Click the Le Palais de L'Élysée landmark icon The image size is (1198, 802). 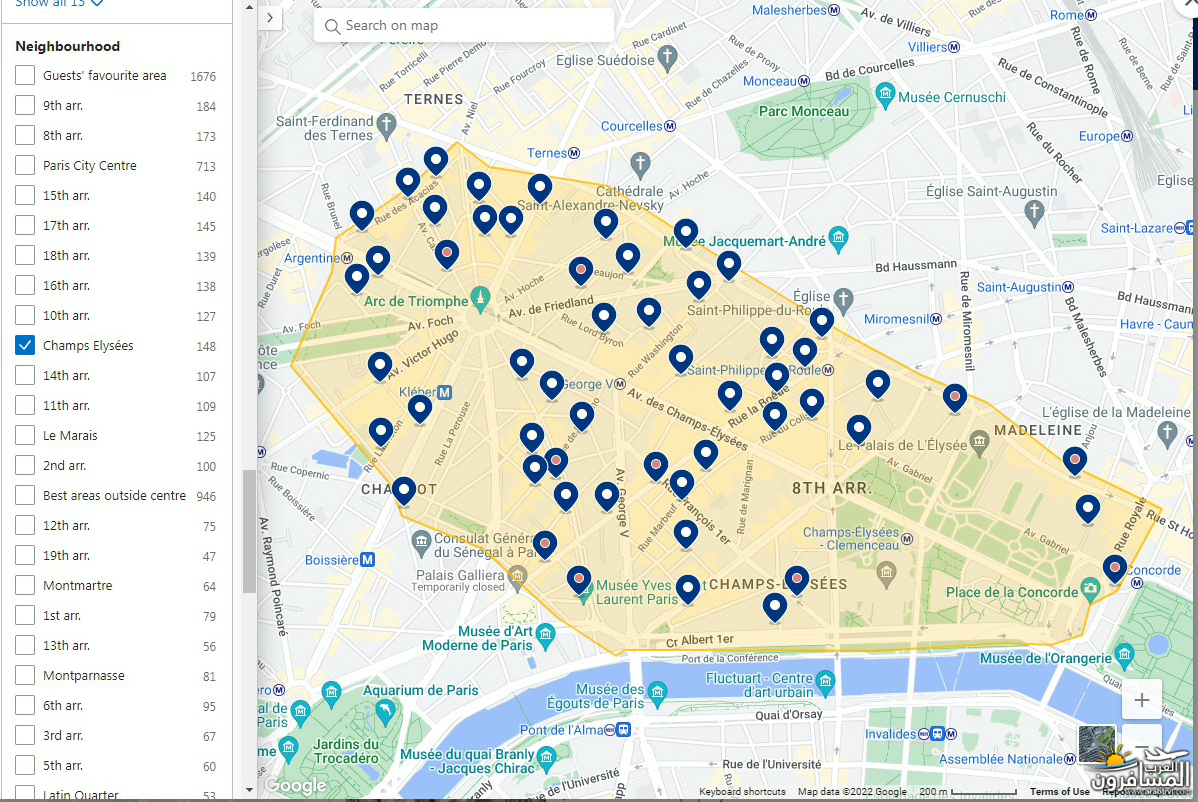(979, 441)
